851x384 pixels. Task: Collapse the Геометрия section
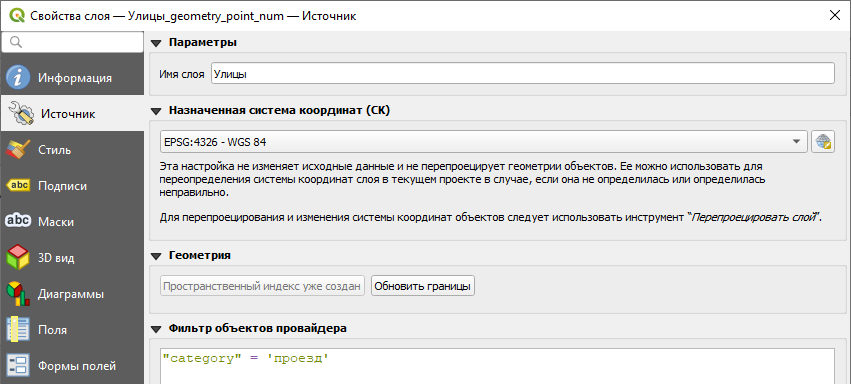[x=156, y=256]
